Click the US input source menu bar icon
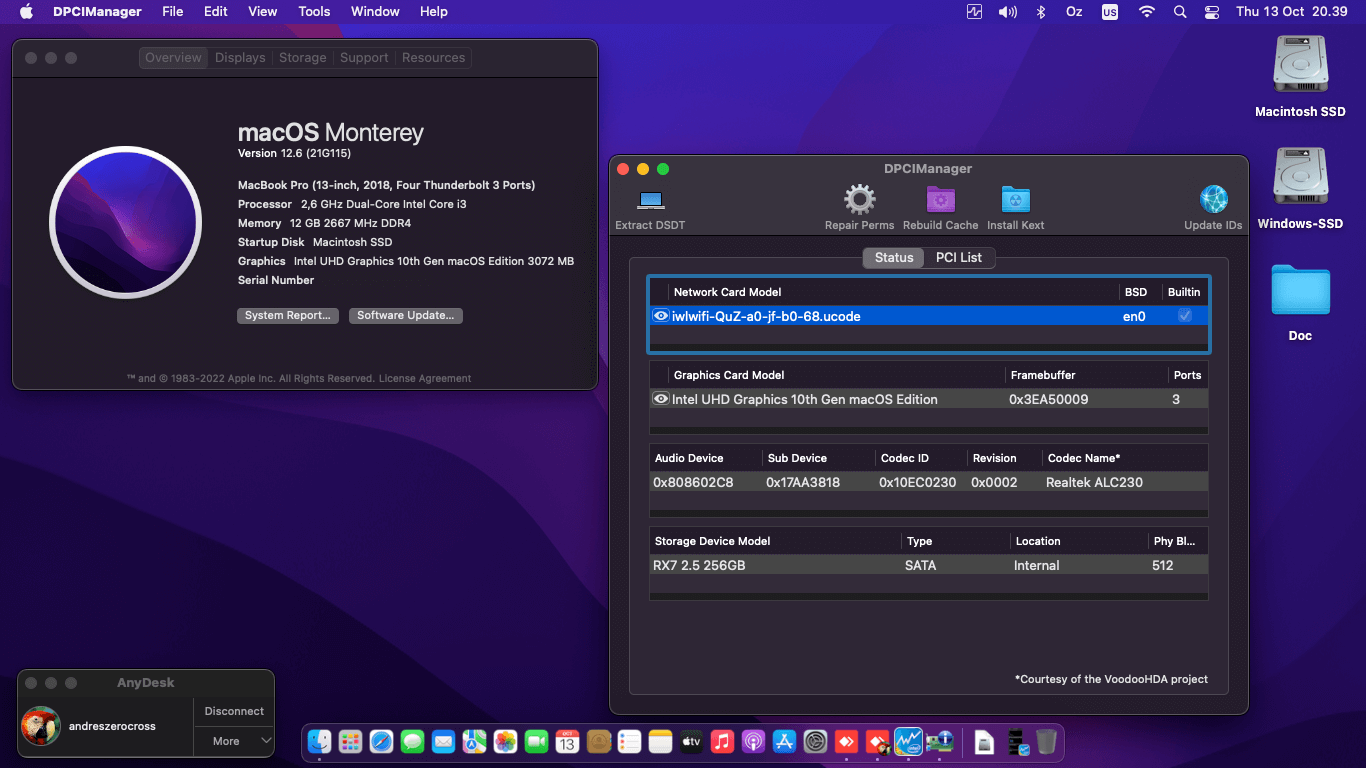Viewport: 1366px width, 768px height. click(1110, 12)
